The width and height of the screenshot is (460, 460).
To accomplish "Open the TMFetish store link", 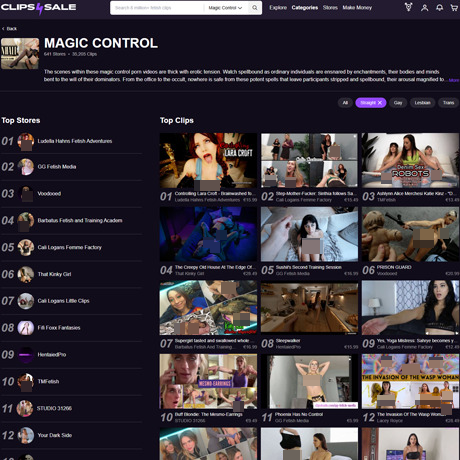I will click(x=48, y=382).
